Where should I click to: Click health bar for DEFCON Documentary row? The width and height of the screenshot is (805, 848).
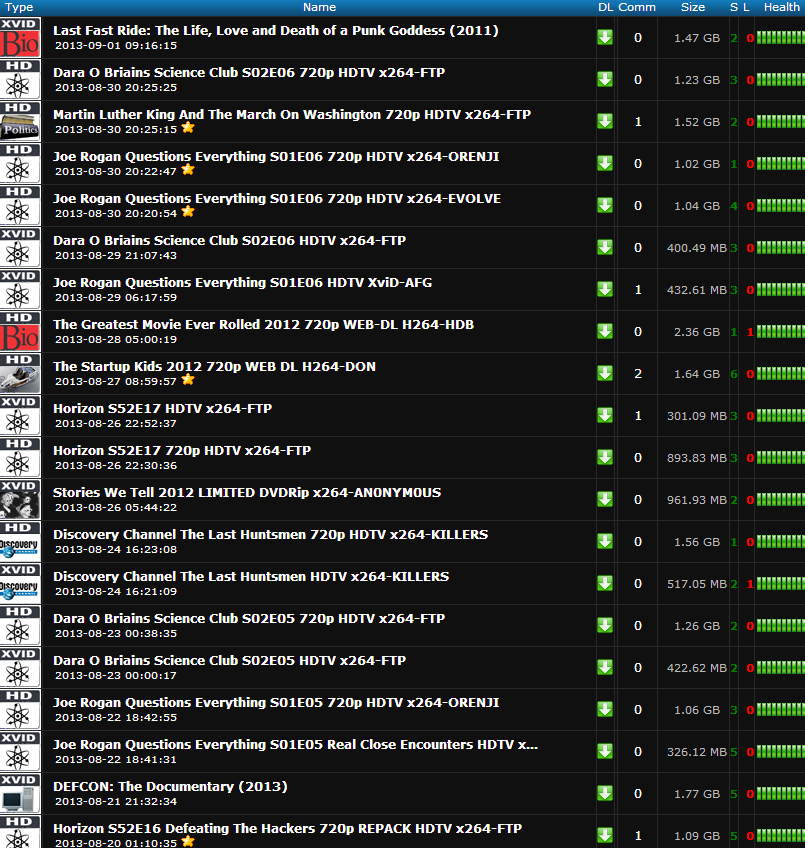point(781,794)
